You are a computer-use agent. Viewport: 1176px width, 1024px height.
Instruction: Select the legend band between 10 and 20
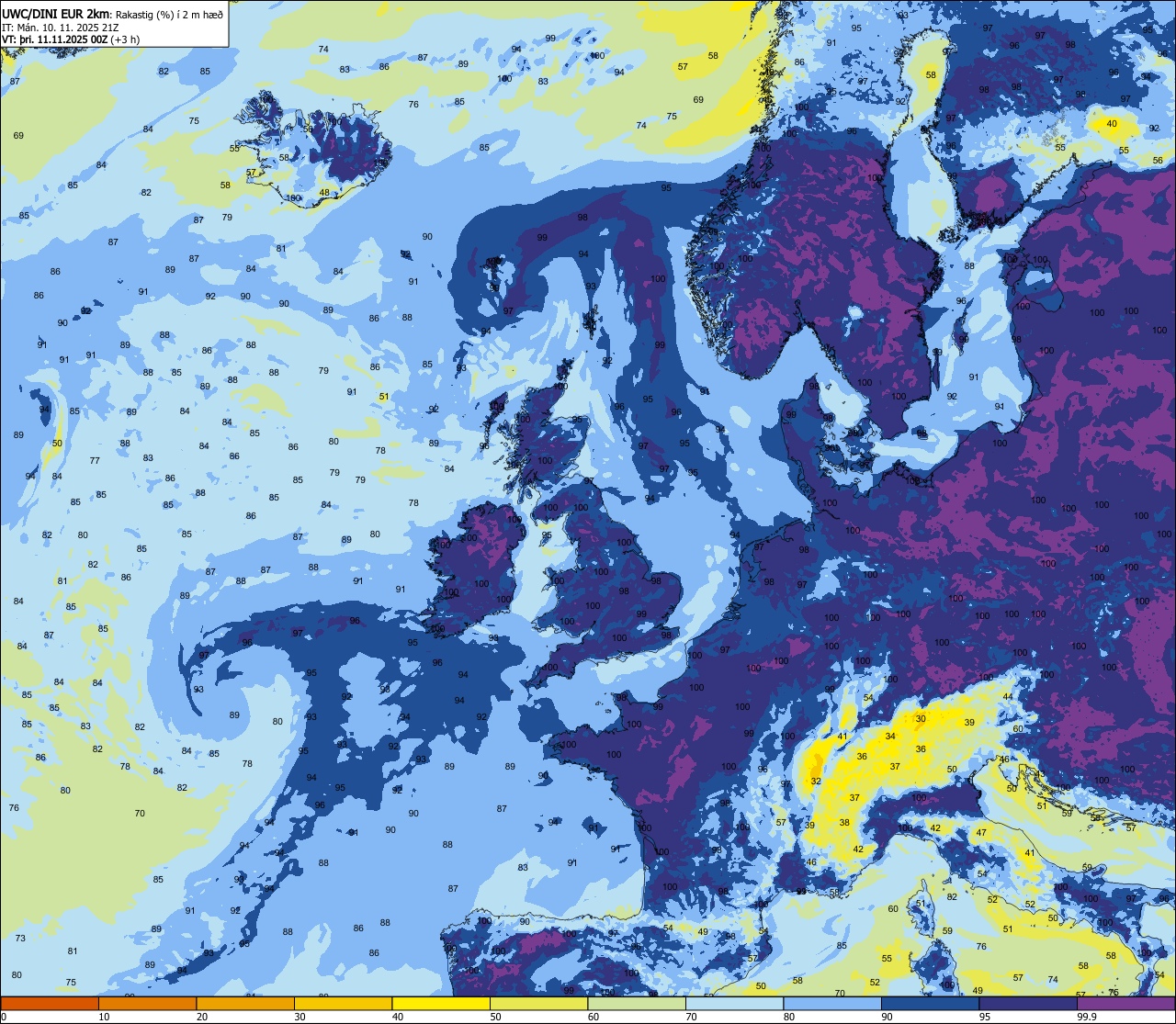click(x=147, y=1003)
